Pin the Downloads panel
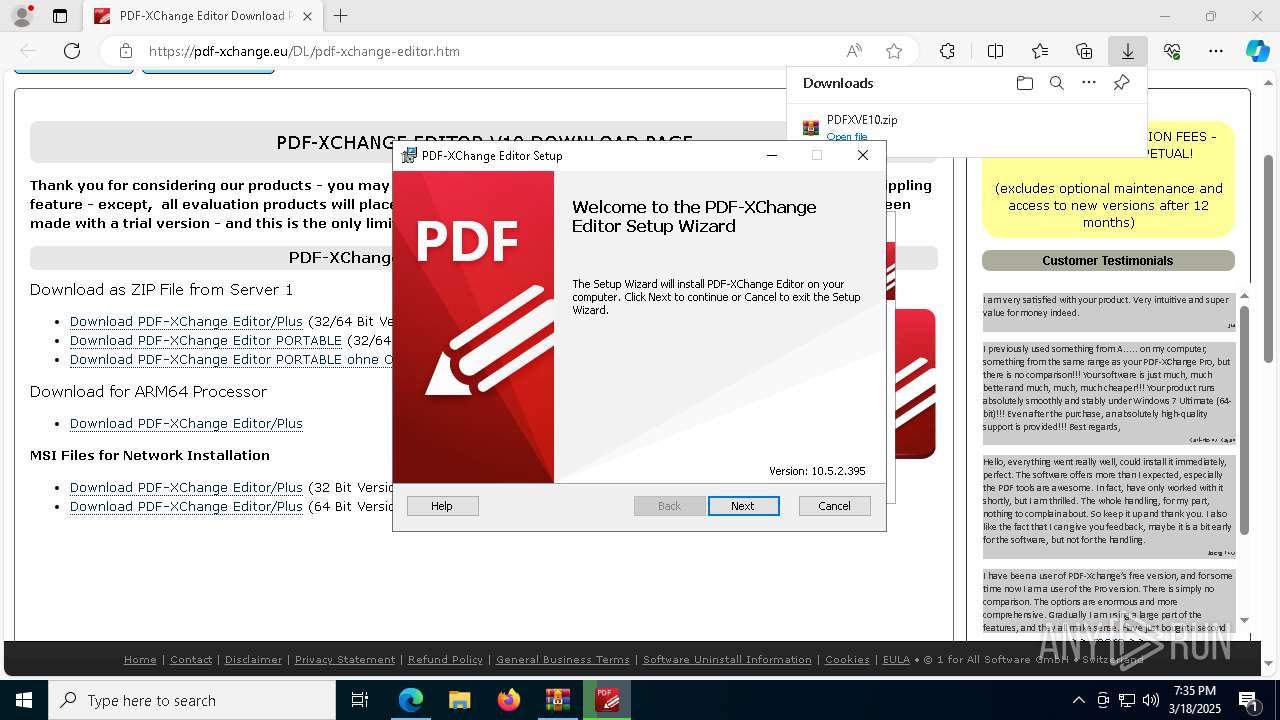The height and width of the screenshot is (720, 1280). point(1122,83)
